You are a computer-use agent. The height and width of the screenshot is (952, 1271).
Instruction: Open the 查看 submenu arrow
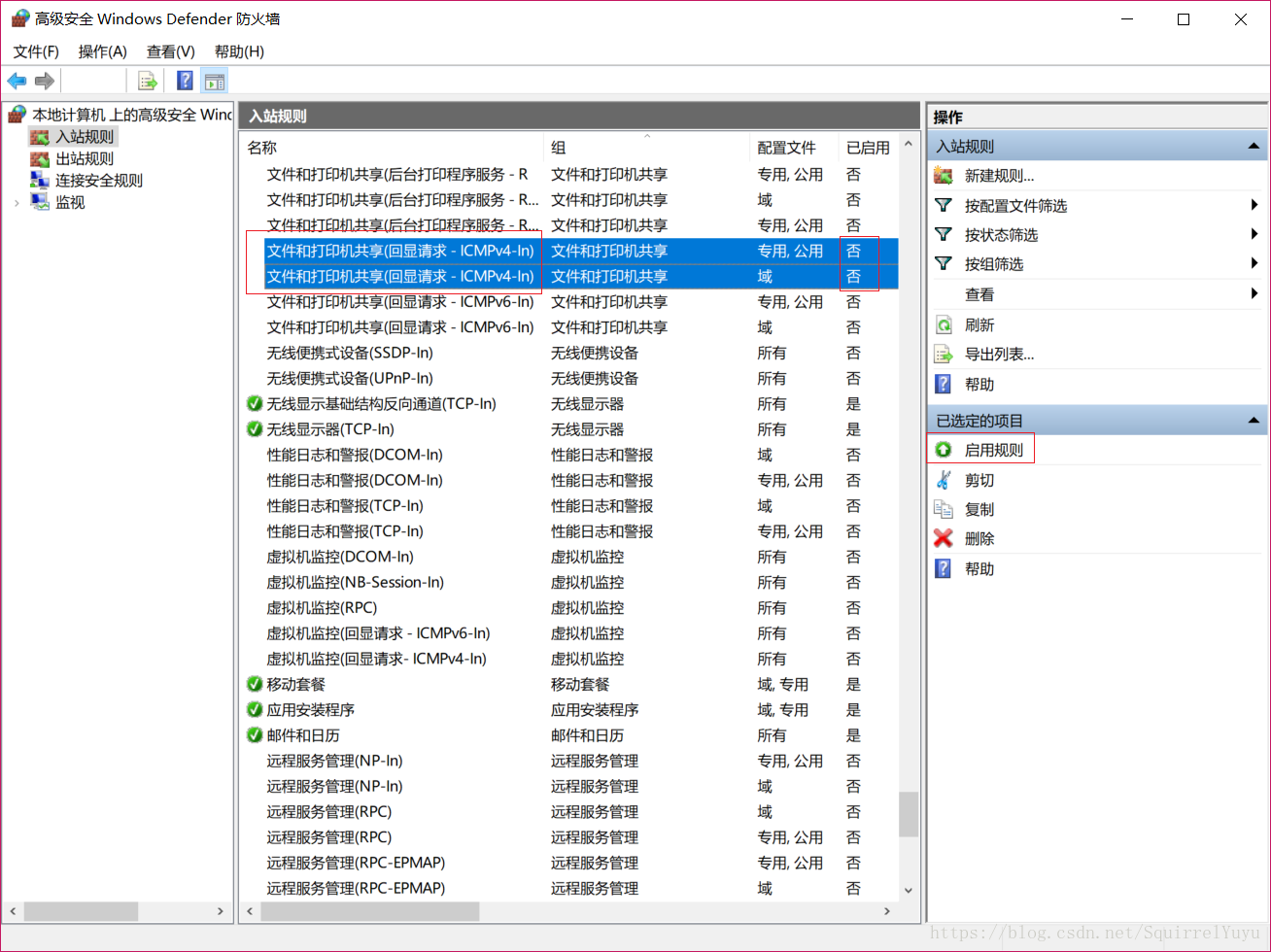click(1255, 293)
